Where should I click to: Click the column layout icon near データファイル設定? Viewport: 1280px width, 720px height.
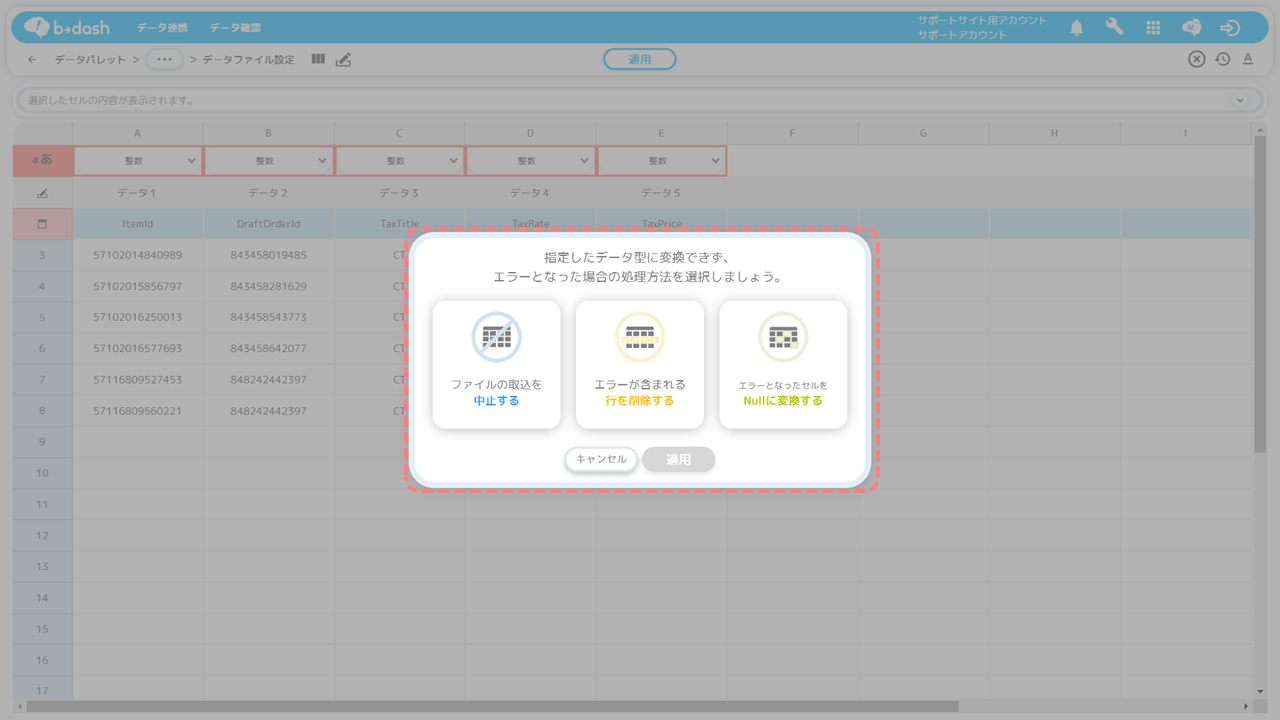(318, 60)
